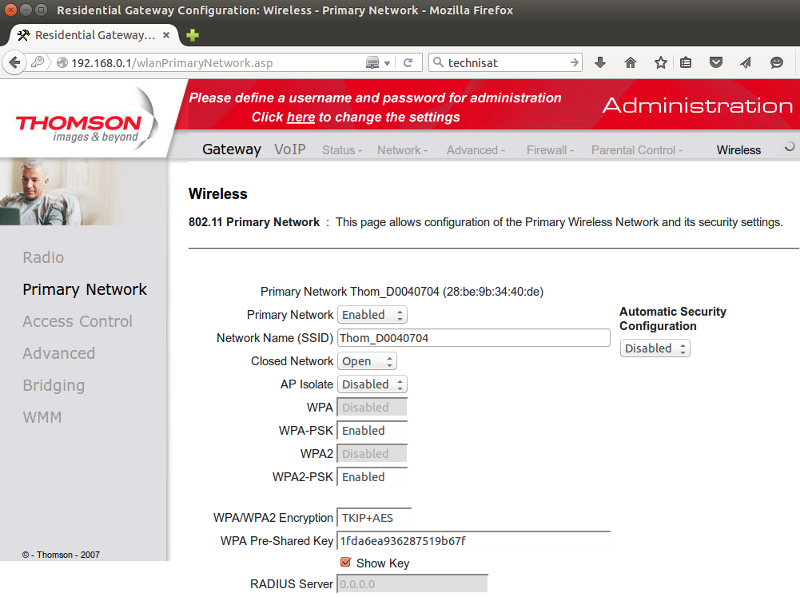800x597 pixels.
Task: Click the back navigation arrow
Action: coord(15,62)
